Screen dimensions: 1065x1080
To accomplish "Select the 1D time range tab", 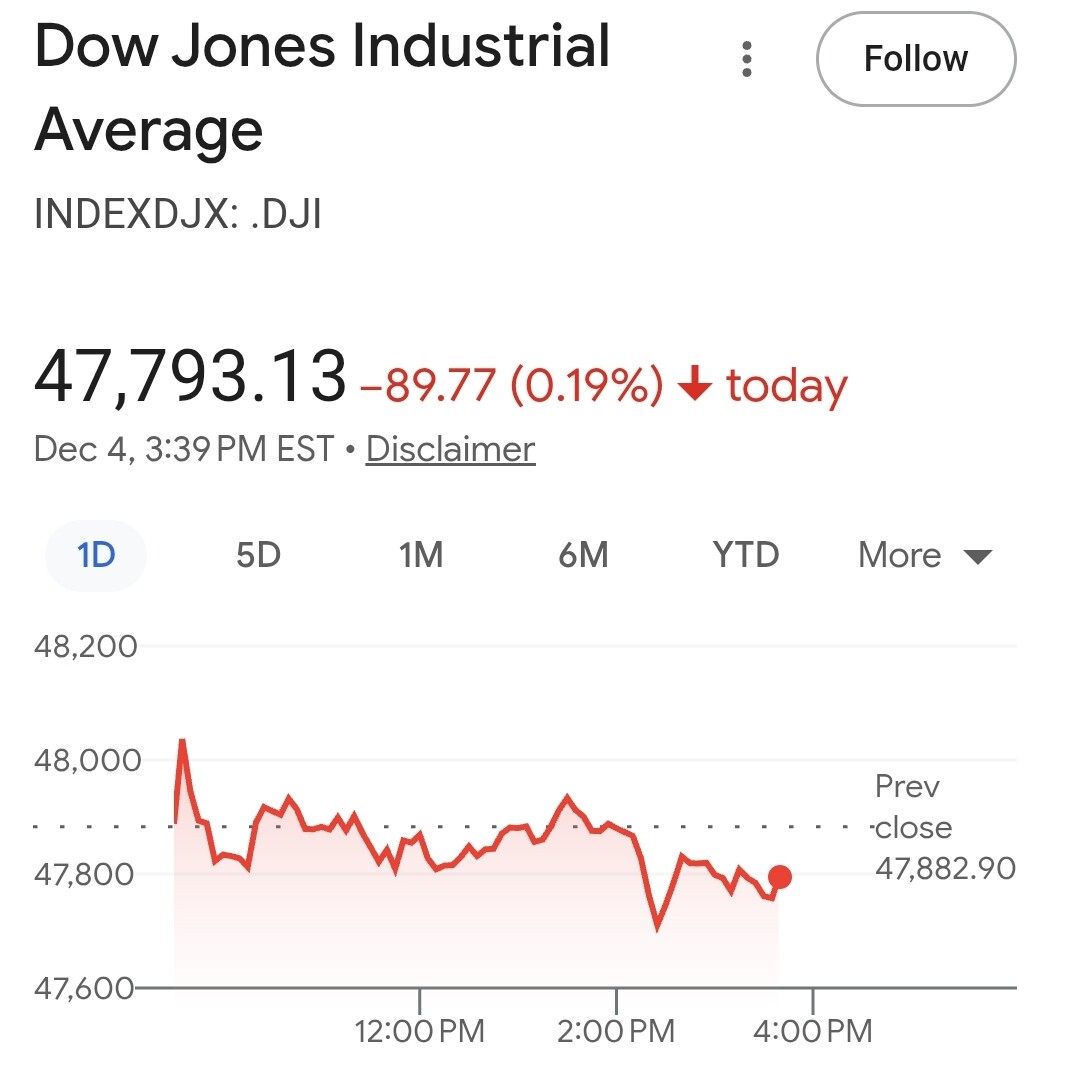I will (96, 555).
